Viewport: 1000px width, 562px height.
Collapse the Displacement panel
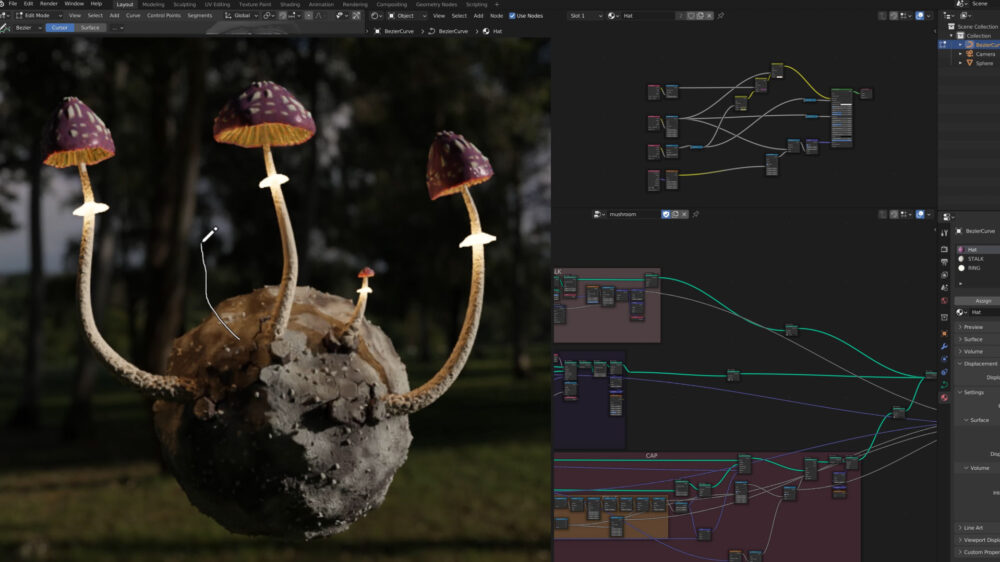977,364
